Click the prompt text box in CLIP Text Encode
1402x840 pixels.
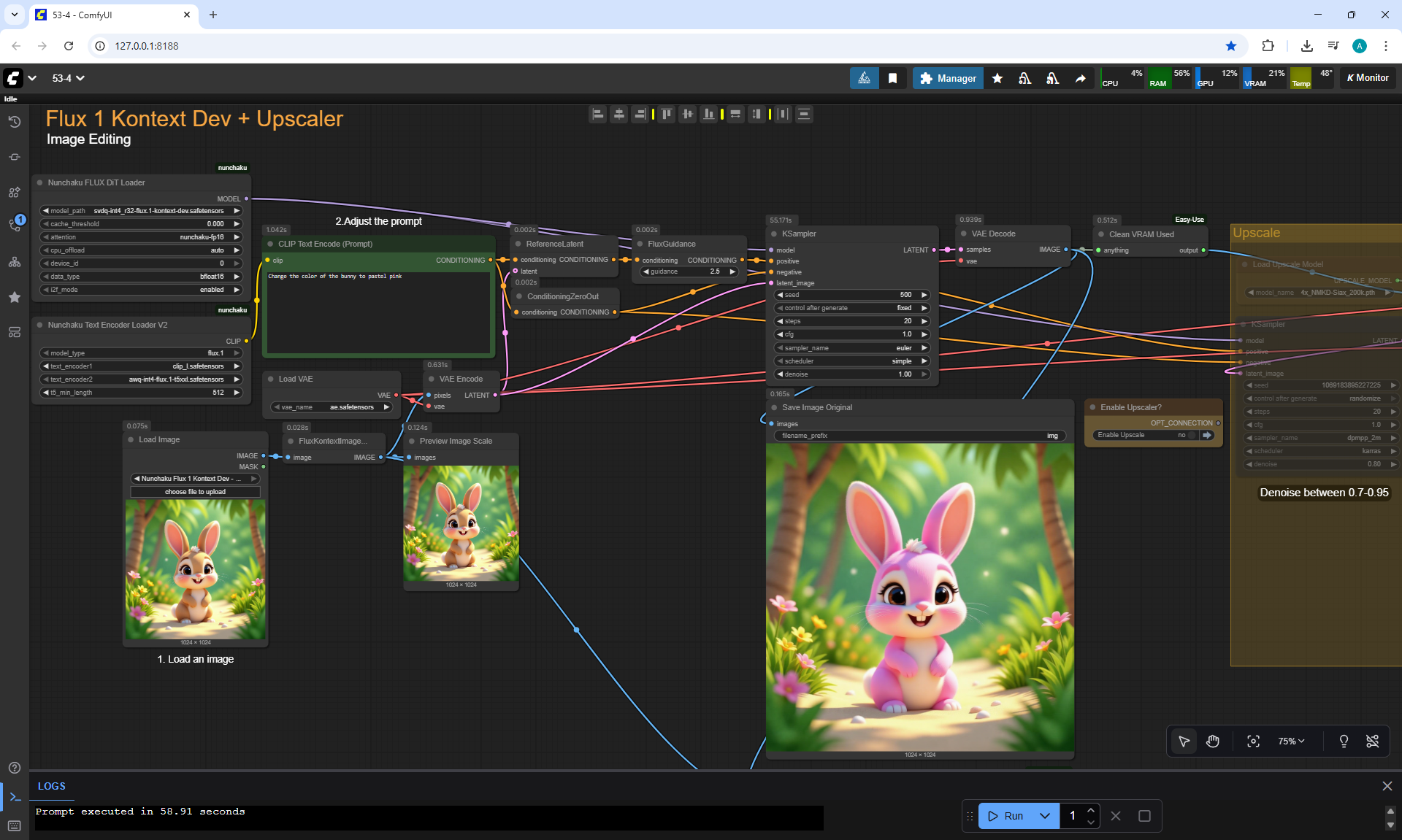(x=378, y=312)
